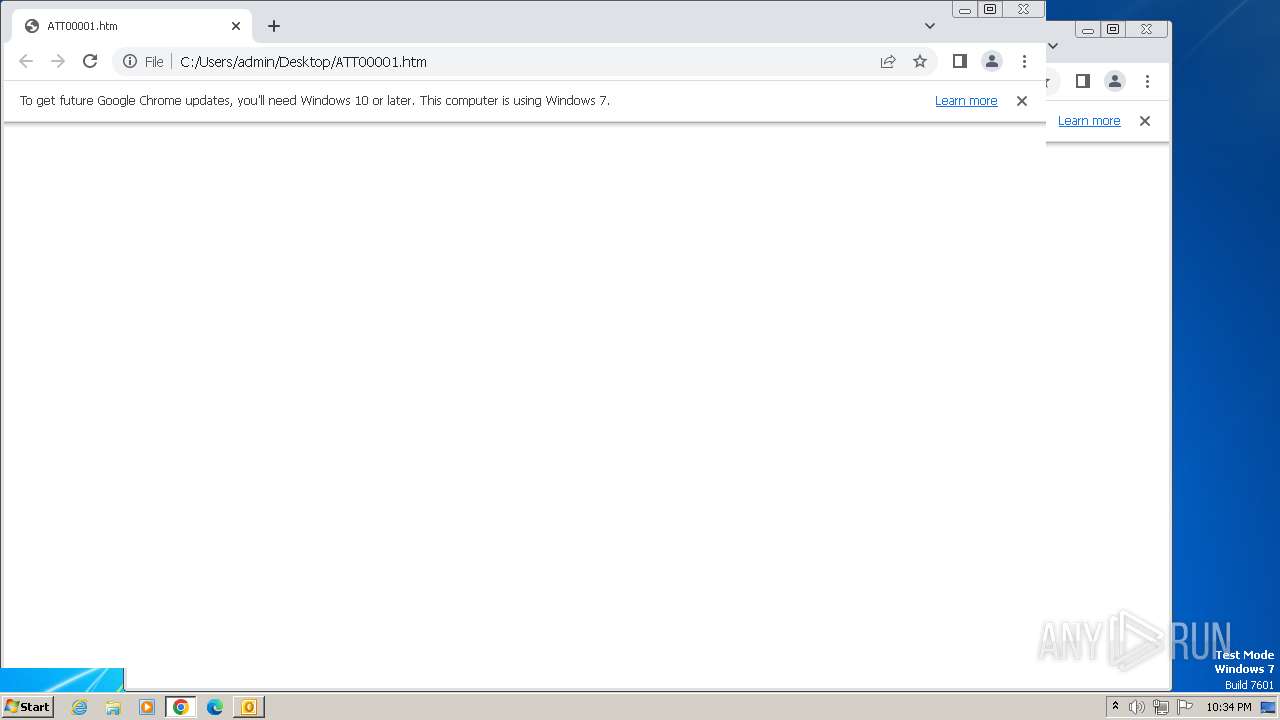Image resolution: width=1280 pixels, height=720 pixels.
Task: Open the Action Center flag icon
Action: coord(1185,707)
